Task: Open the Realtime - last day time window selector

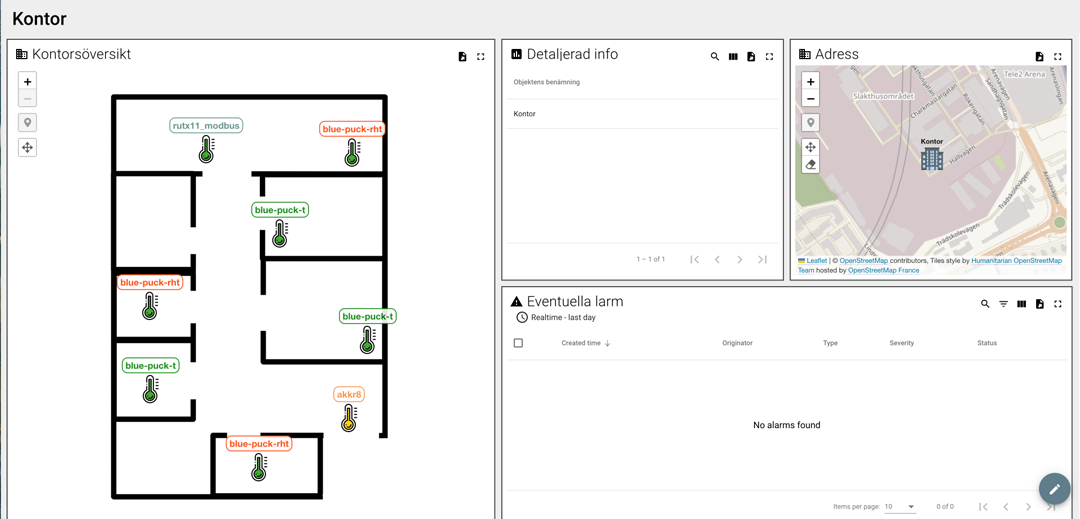Action: tap(557, 317)
